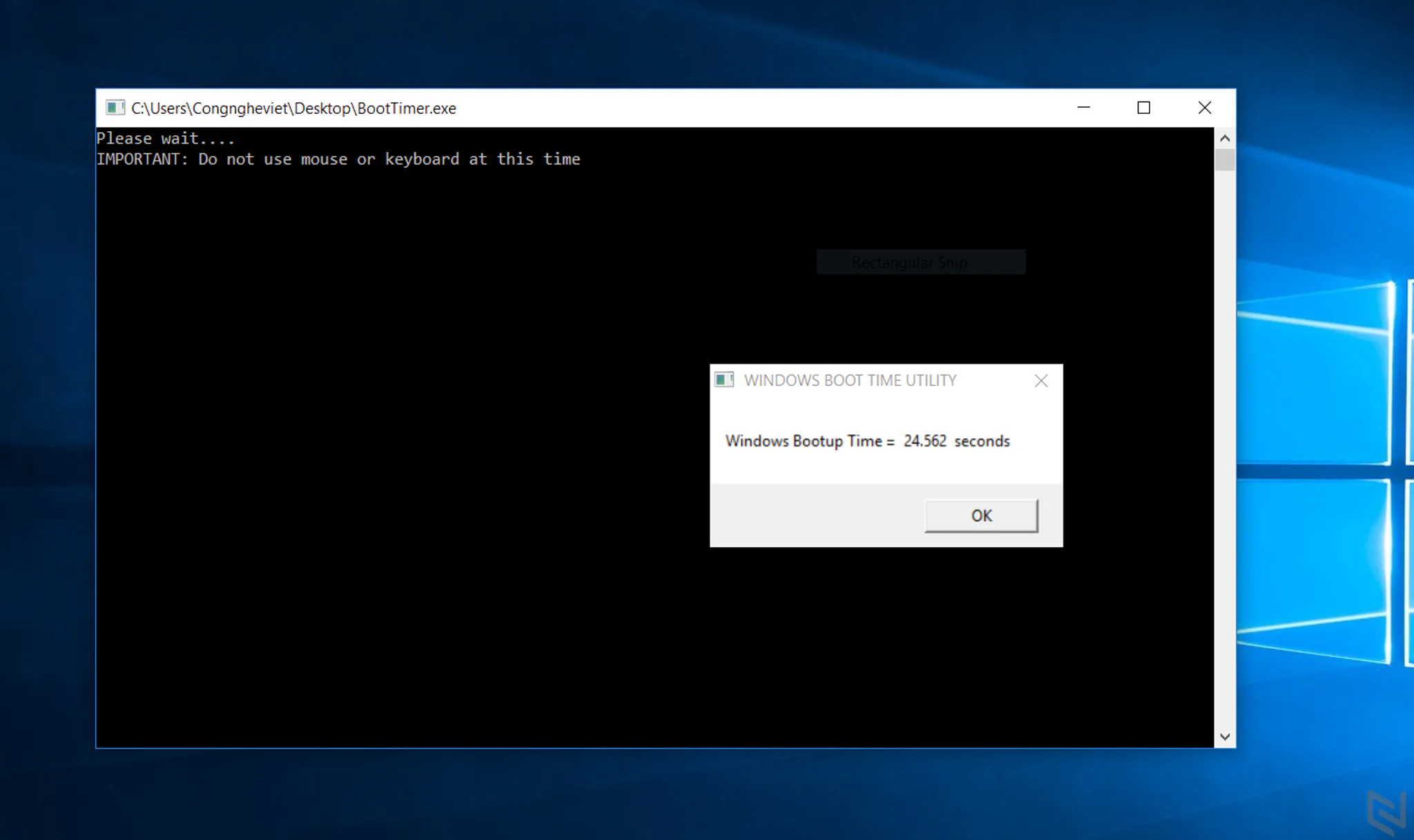Click the console scrollbar up arrow

pos(1225,138)
